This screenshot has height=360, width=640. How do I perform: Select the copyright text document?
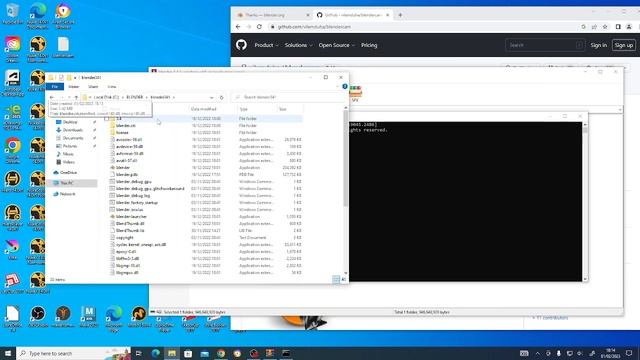[x=124, y=238]
